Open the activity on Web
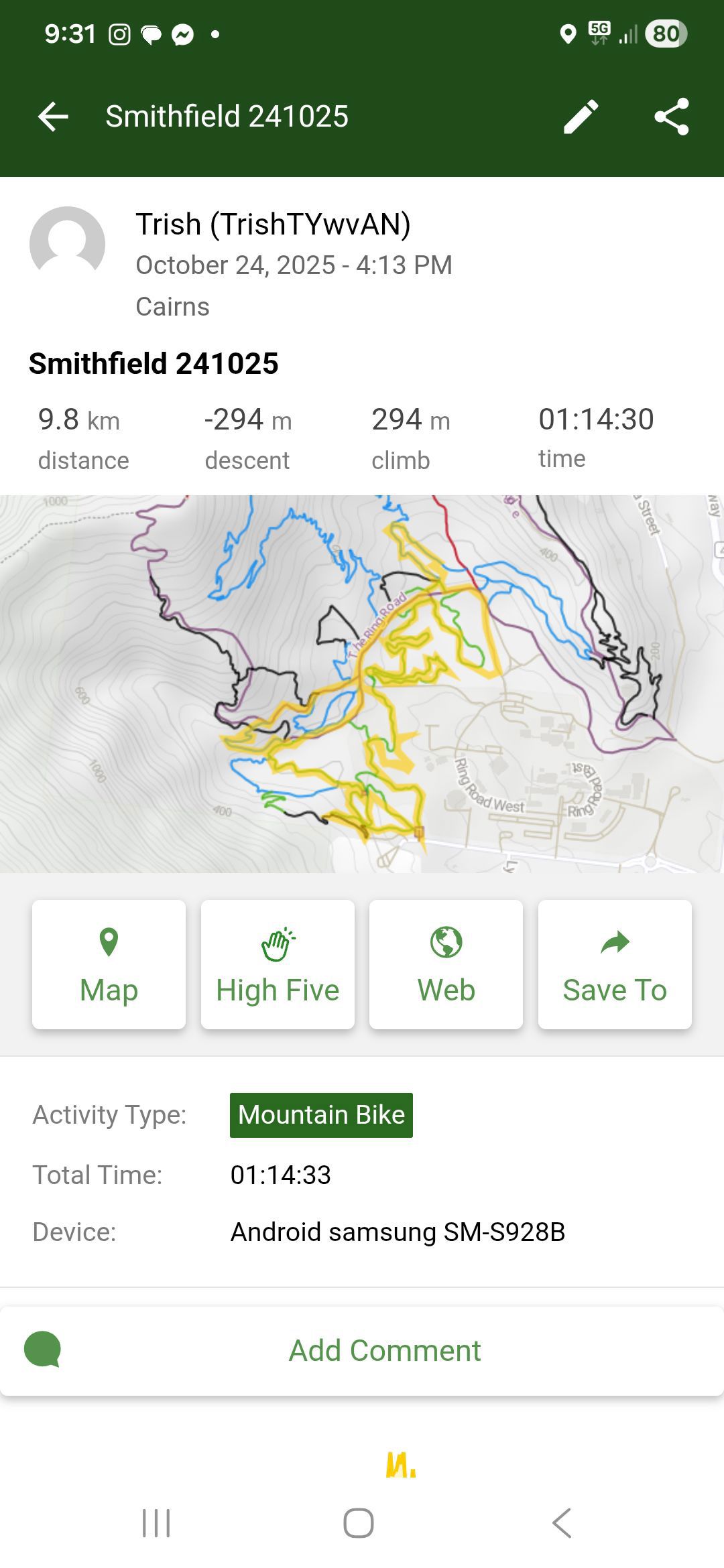 pos(446,964)
